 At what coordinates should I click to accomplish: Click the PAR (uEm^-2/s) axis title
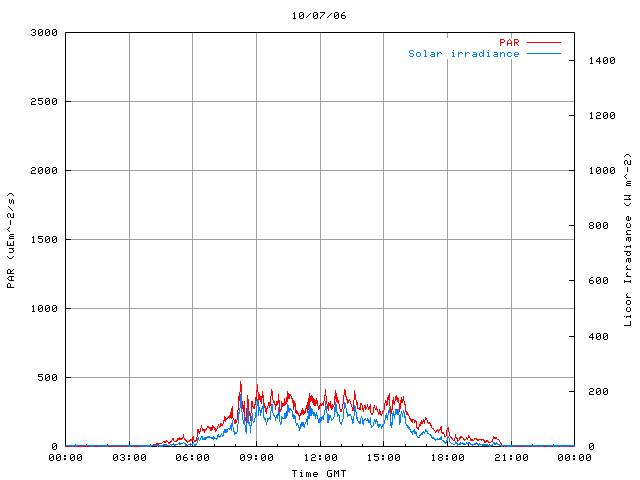(11, 240)
